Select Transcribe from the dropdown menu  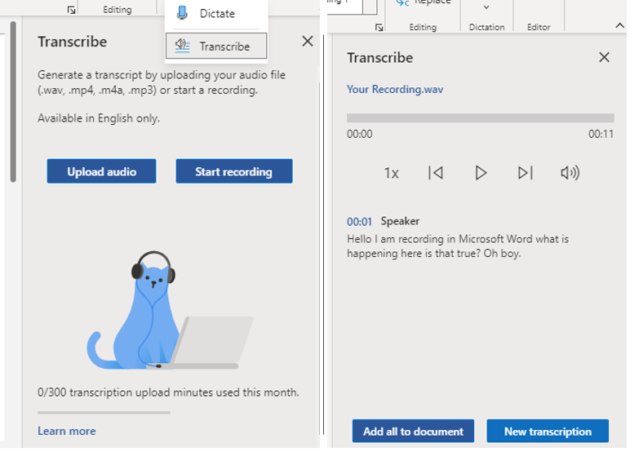(216, 46)
